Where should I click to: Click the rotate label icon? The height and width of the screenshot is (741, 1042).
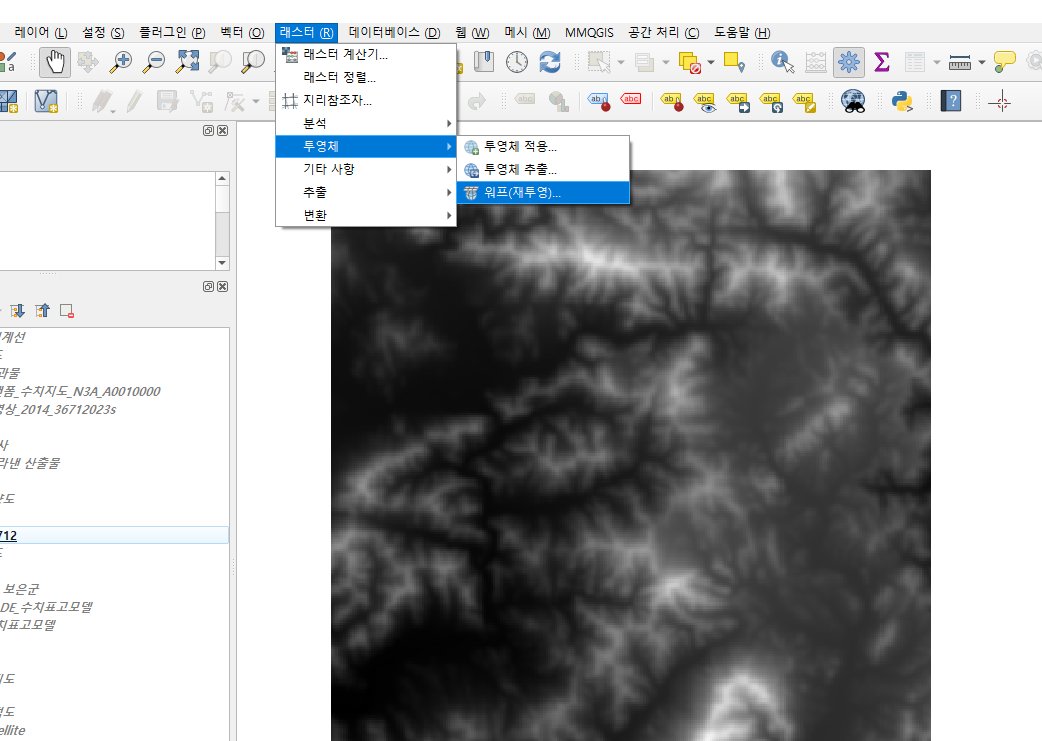tap(772, 102)
